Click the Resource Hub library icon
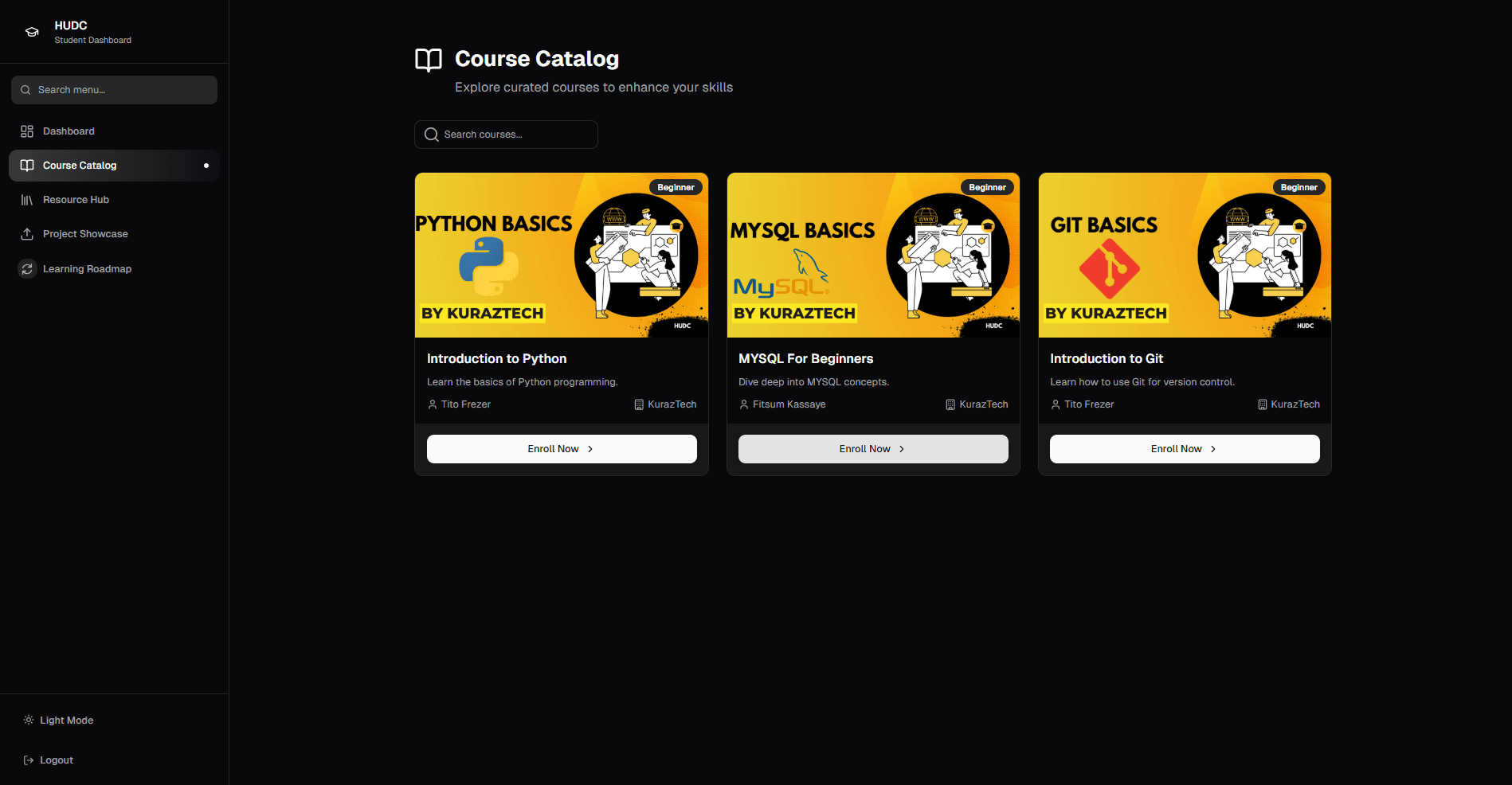 27,200
